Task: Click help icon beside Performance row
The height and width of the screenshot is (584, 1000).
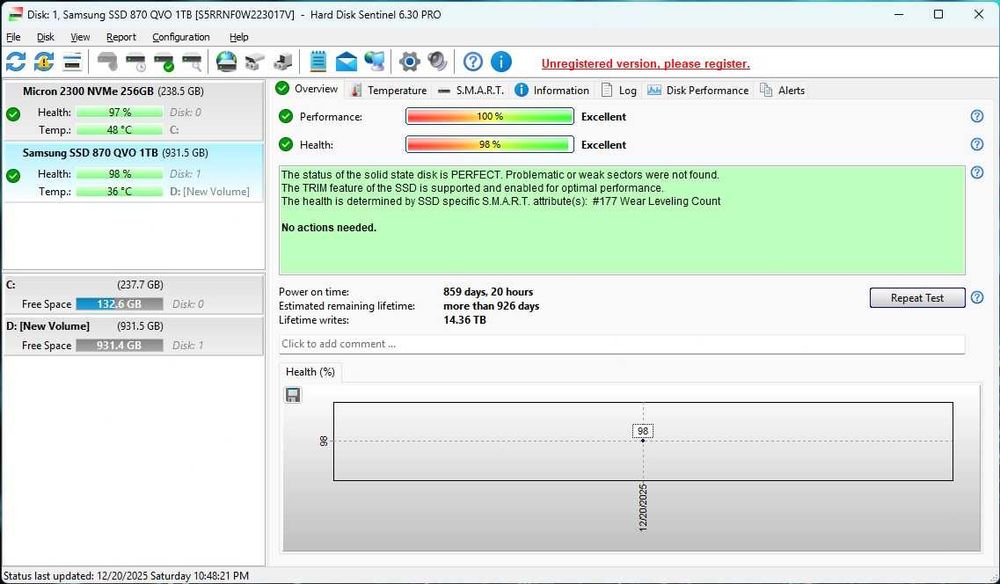Action: pos(977,116)
